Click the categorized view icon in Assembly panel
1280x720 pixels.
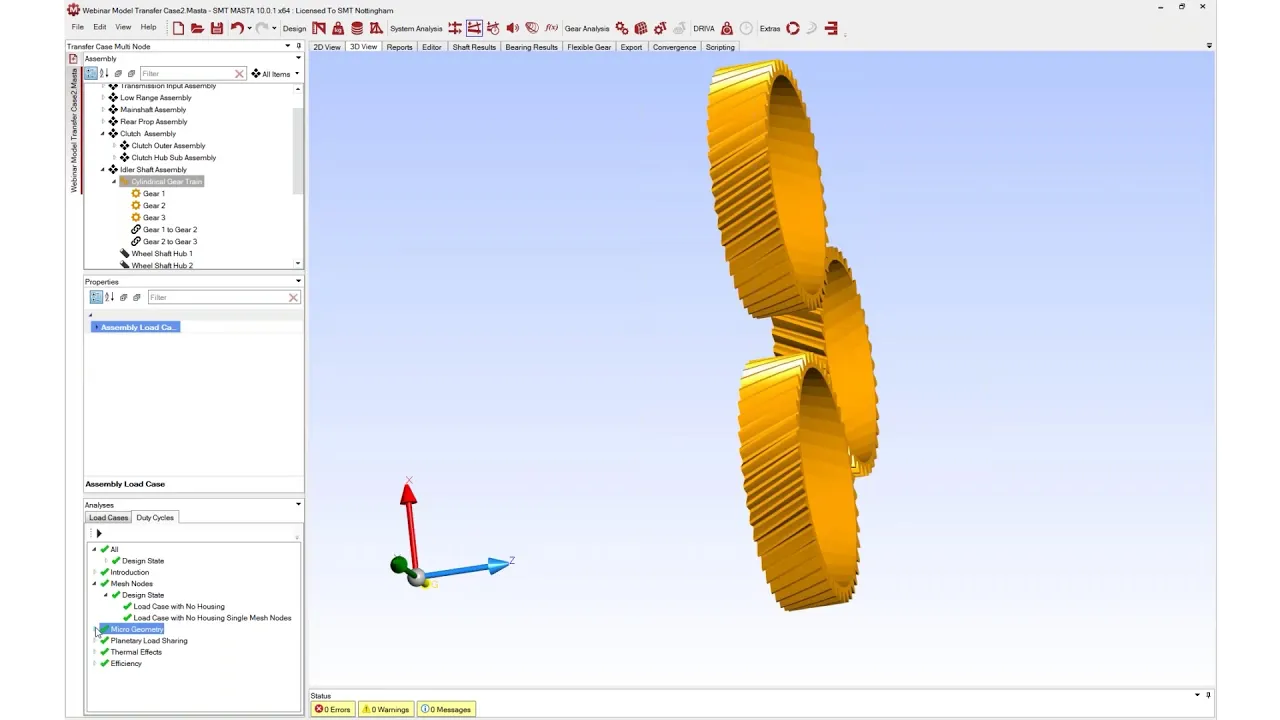point(91,73)
